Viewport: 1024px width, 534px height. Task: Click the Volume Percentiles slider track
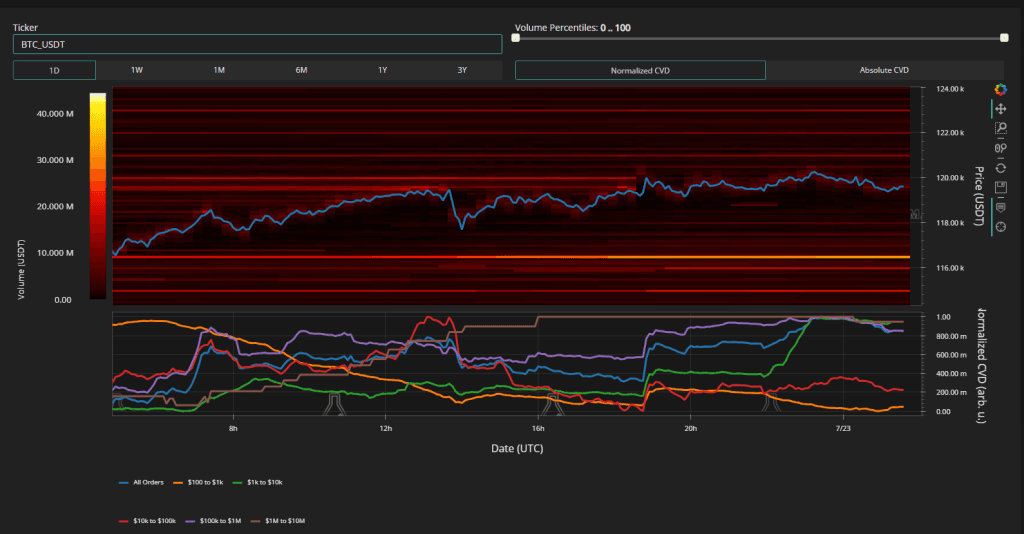(760, 38)
